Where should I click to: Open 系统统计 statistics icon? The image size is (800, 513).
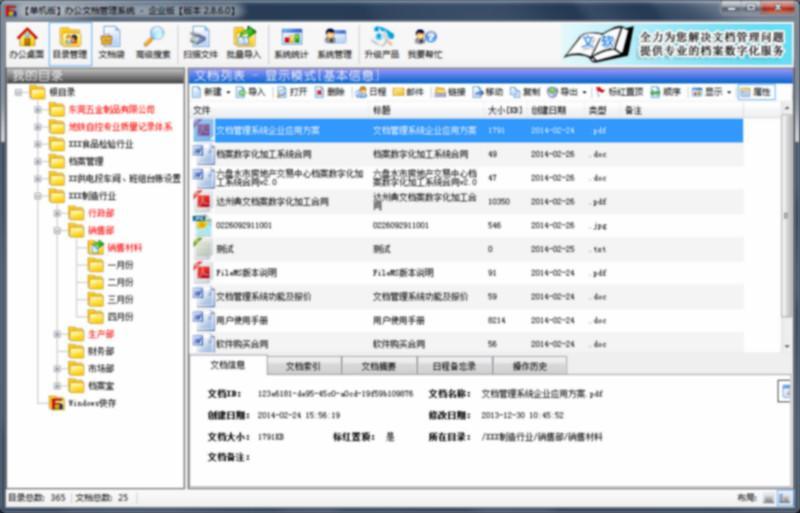291,43
